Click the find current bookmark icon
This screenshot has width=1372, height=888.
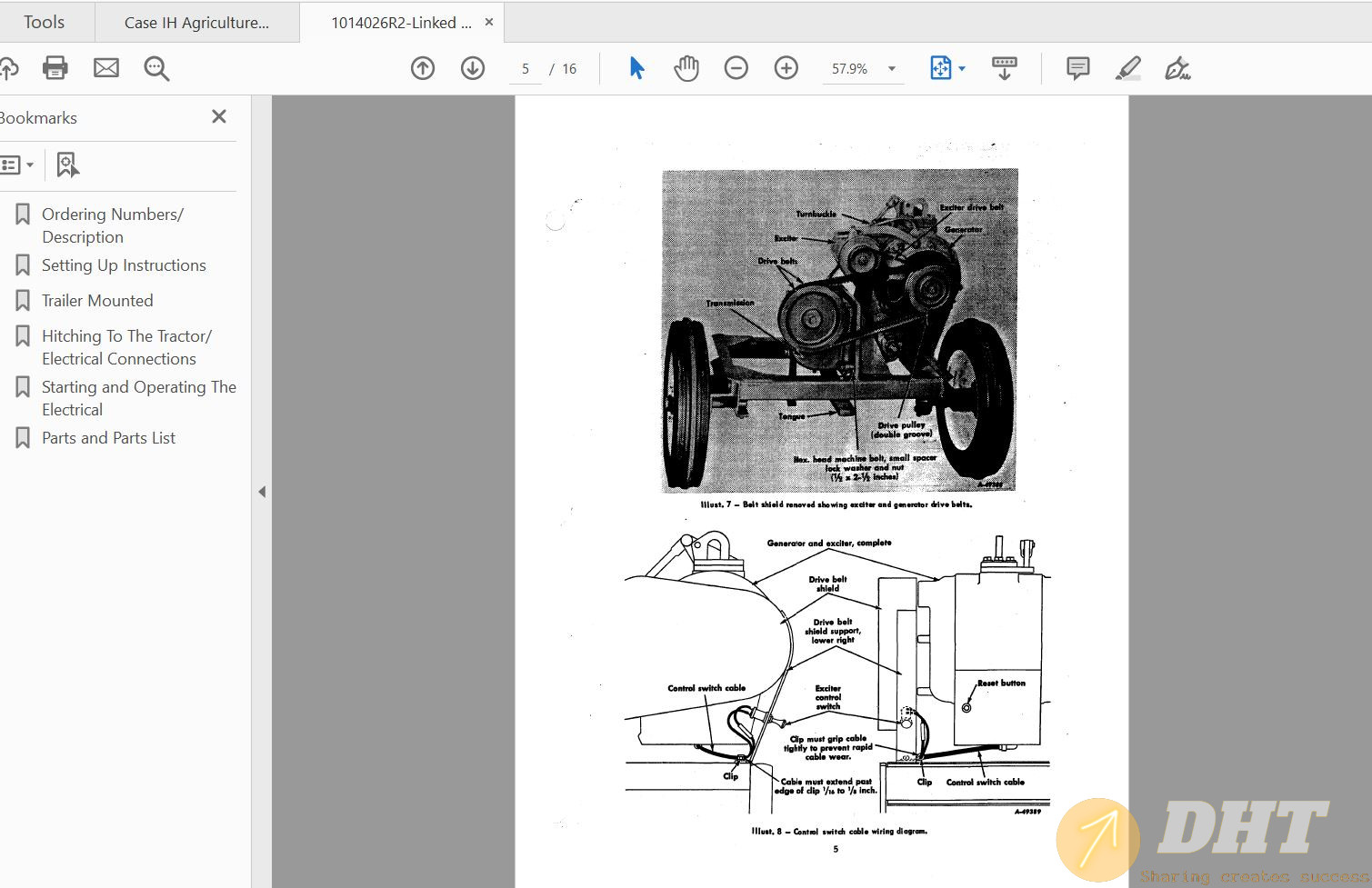pos(67,165)
